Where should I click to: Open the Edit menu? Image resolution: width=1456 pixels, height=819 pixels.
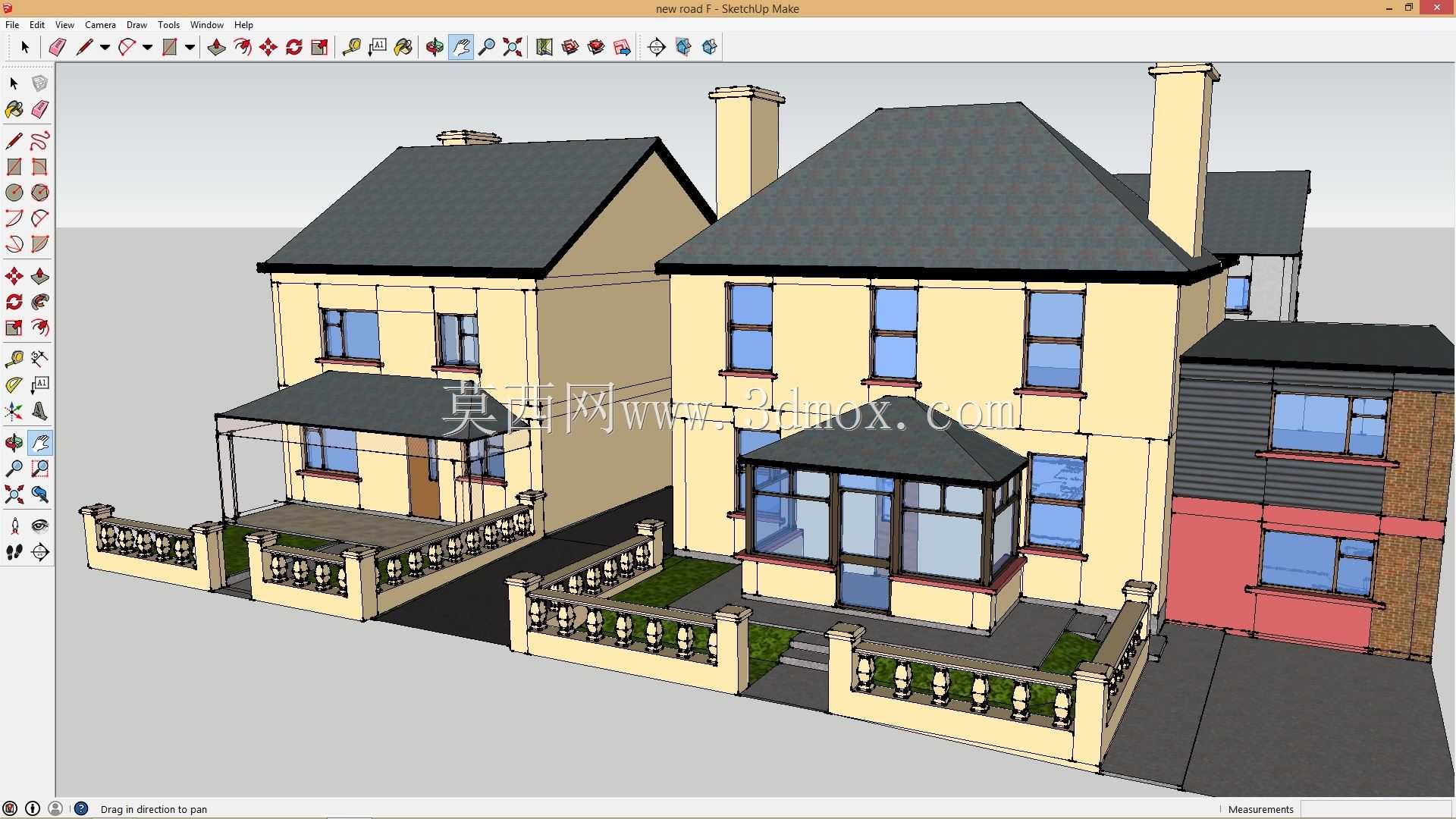click(x=37, y=25)
